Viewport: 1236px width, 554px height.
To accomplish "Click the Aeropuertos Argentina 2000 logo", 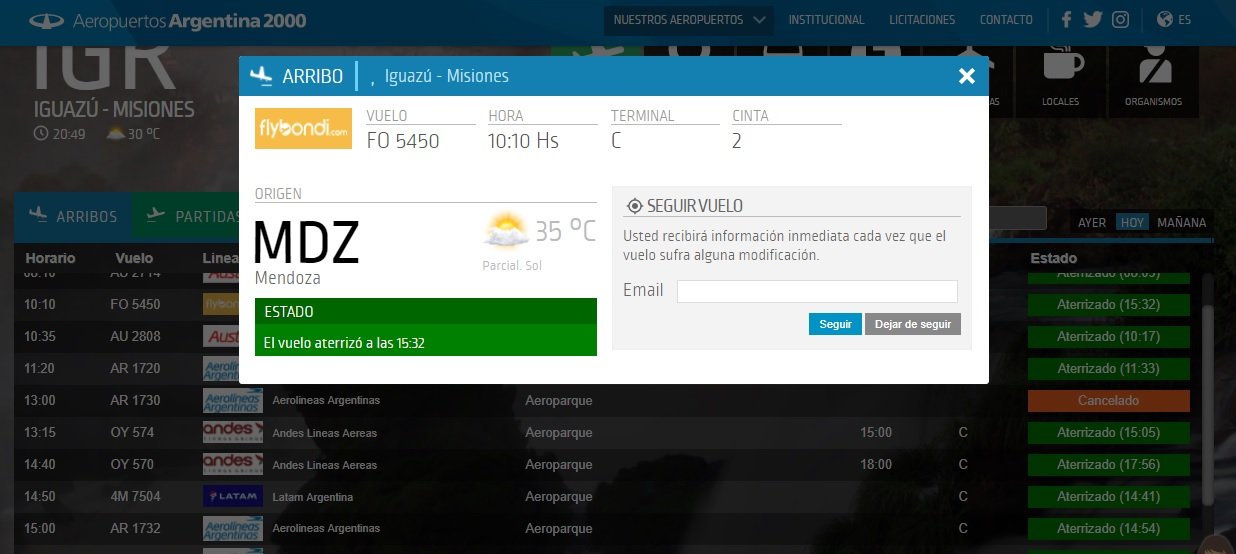I will [167, 21].
